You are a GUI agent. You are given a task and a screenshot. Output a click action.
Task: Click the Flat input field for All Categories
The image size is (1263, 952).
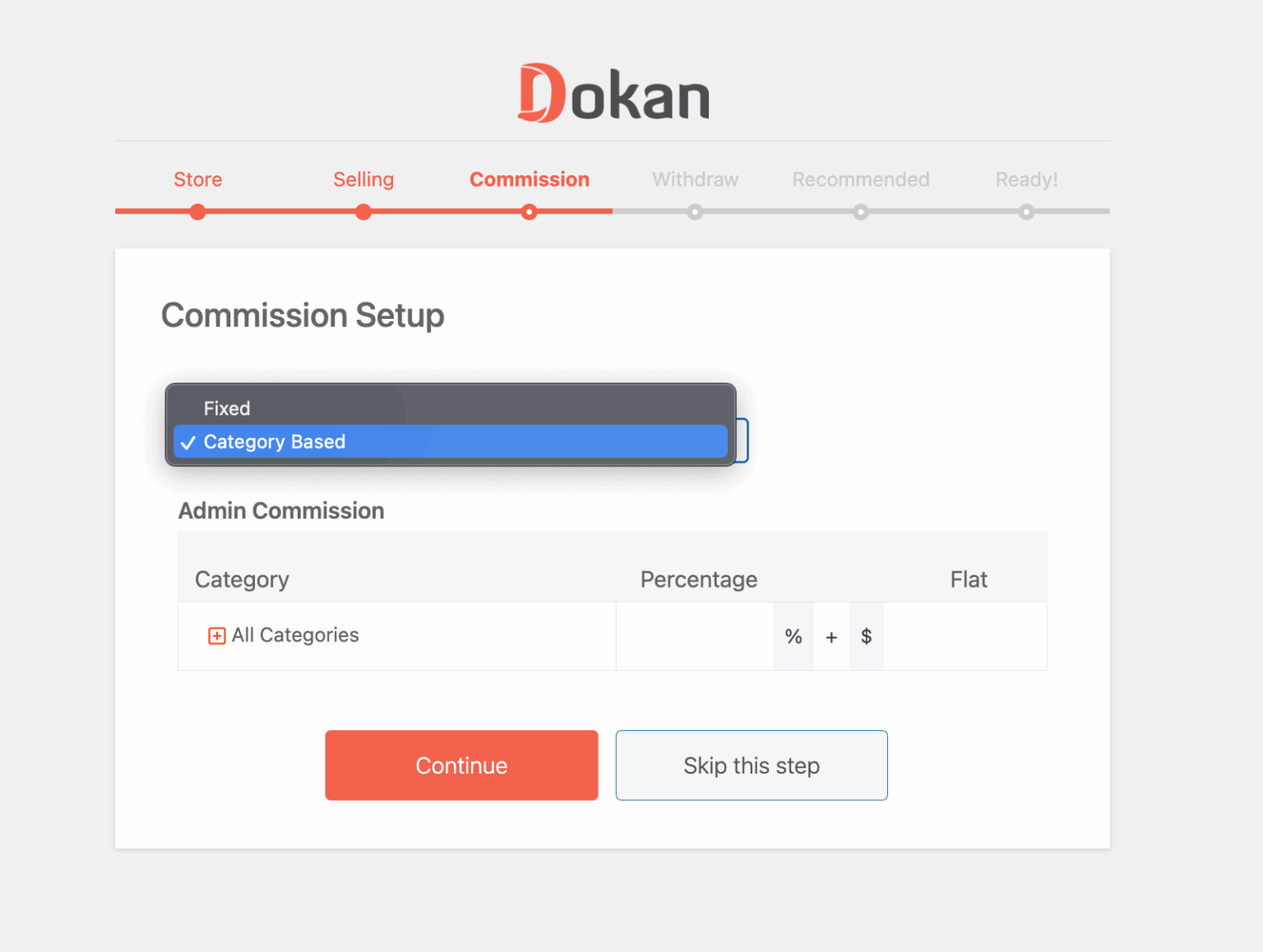(965, 635)
